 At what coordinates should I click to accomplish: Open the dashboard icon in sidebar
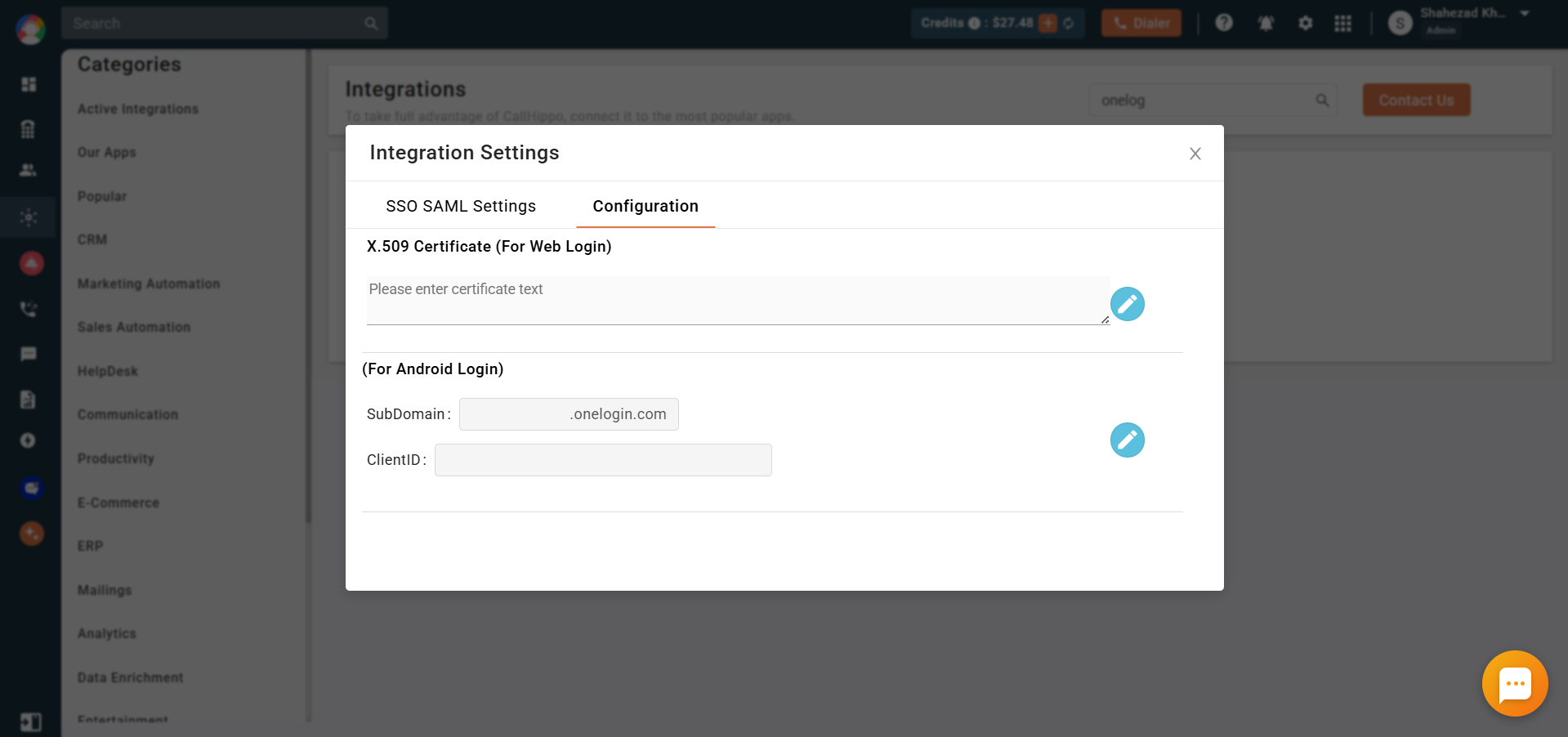[29, 84]
